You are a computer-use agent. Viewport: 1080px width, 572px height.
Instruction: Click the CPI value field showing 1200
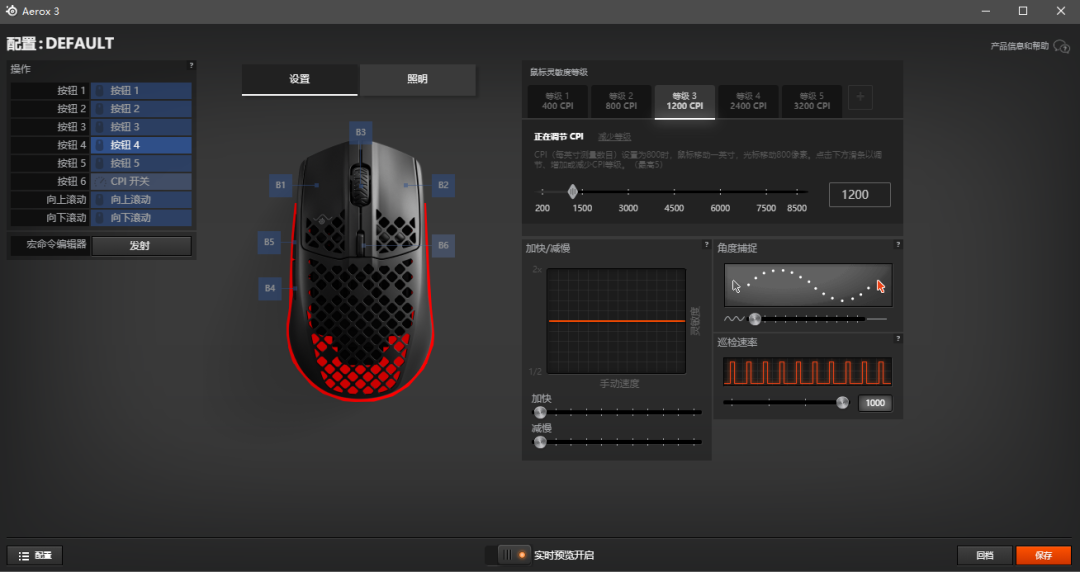tap(860, 194)
